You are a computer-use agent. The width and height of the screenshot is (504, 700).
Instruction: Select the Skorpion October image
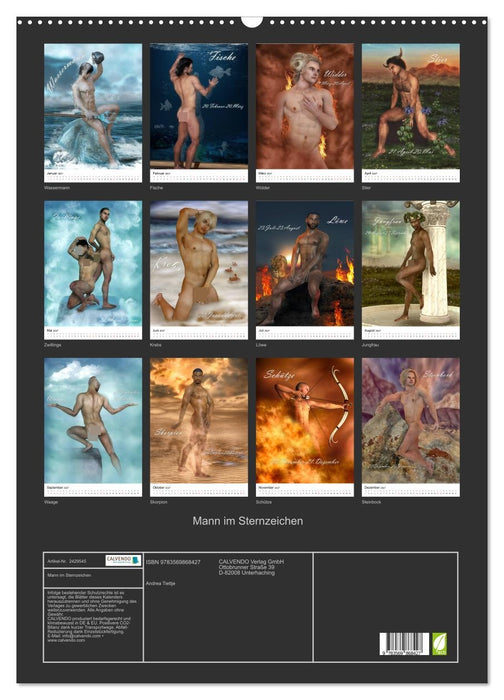pyautogui.click(x=199, y=427)
